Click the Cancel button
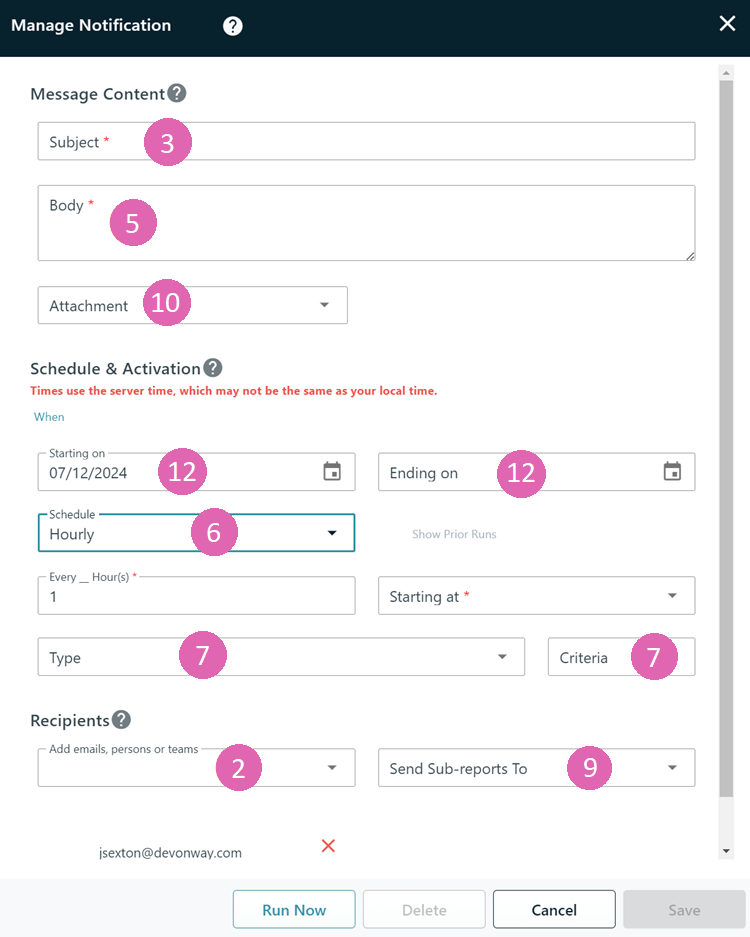Screen dimensions: 750x937 554,910
